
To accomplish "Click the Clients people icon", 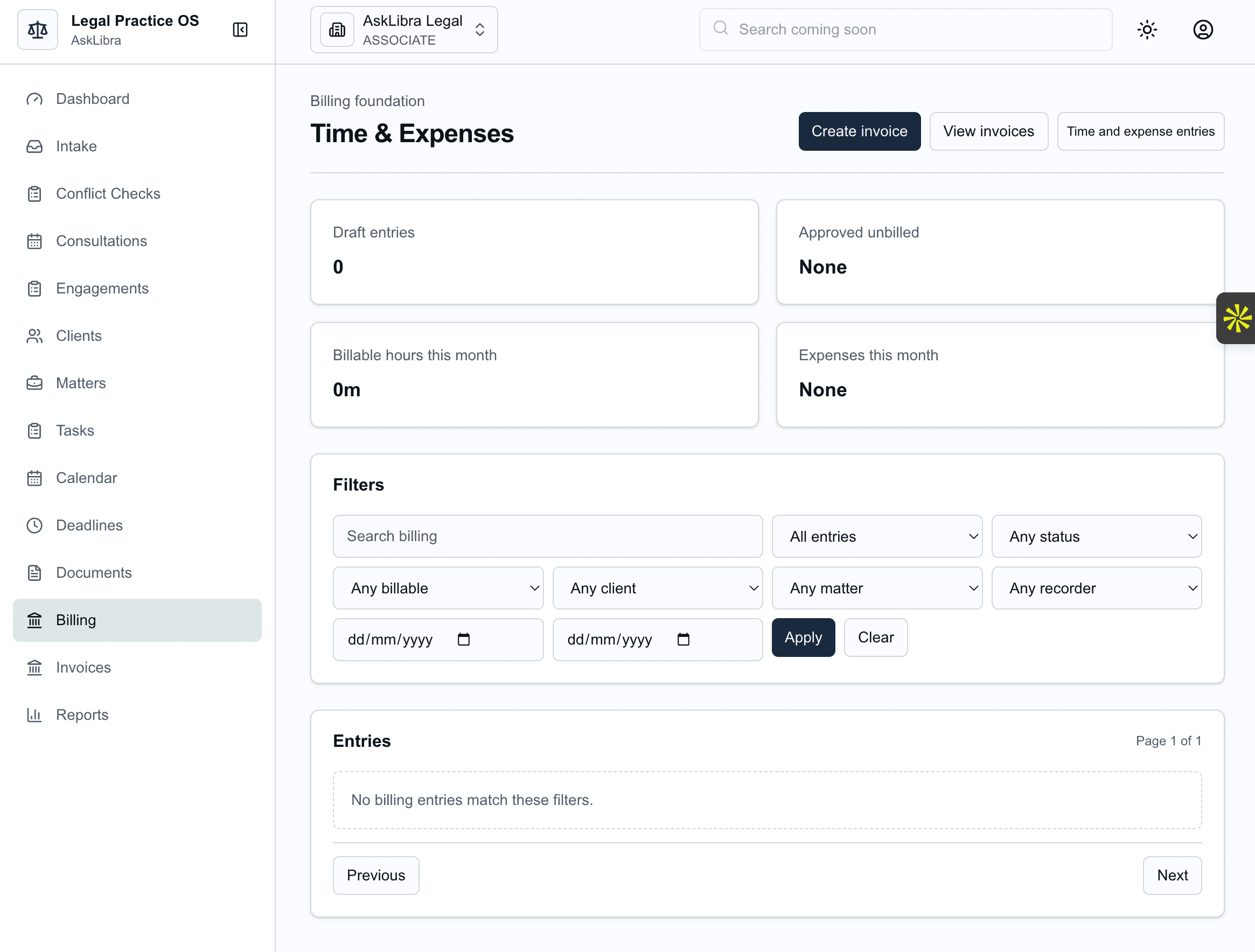I will click(34, 336).
